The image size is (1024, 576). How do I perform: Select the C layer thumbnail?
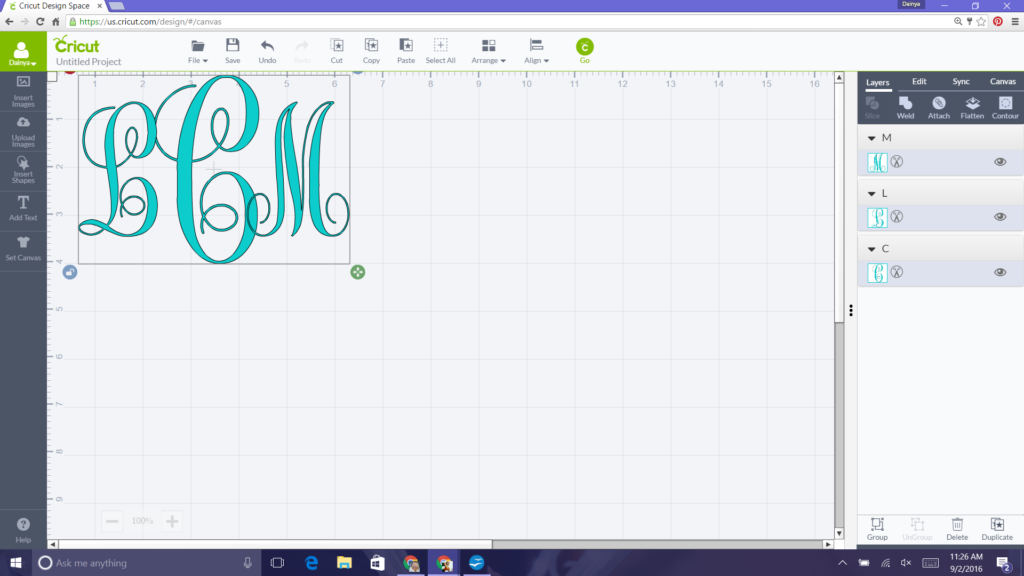coord(877,272)
